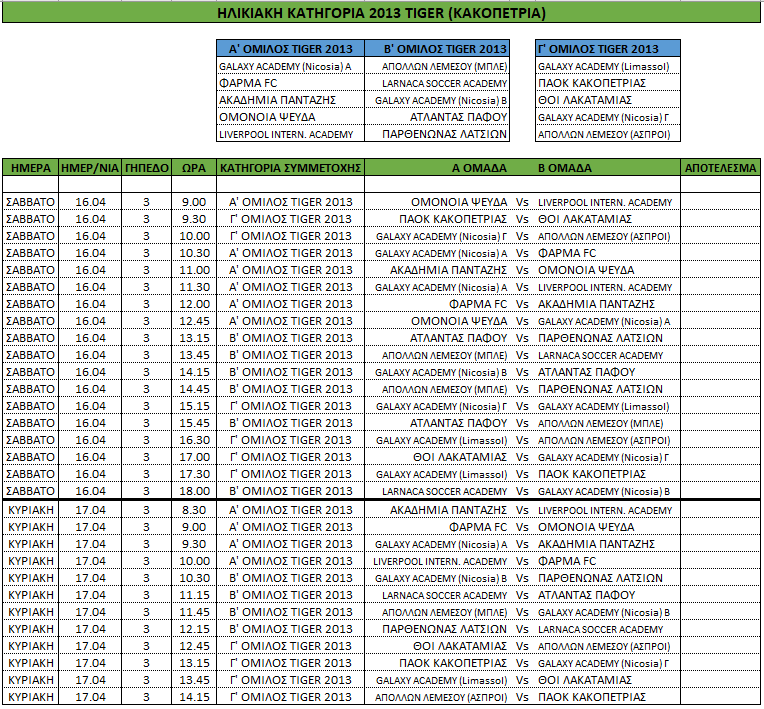
Task: Click ΑΠΟΛΛΩΝ ΛΕΜΕΣΟΥ (ΑΣΠΡΟΙ) in group Γ list
Action: click(x=604, y=134)
